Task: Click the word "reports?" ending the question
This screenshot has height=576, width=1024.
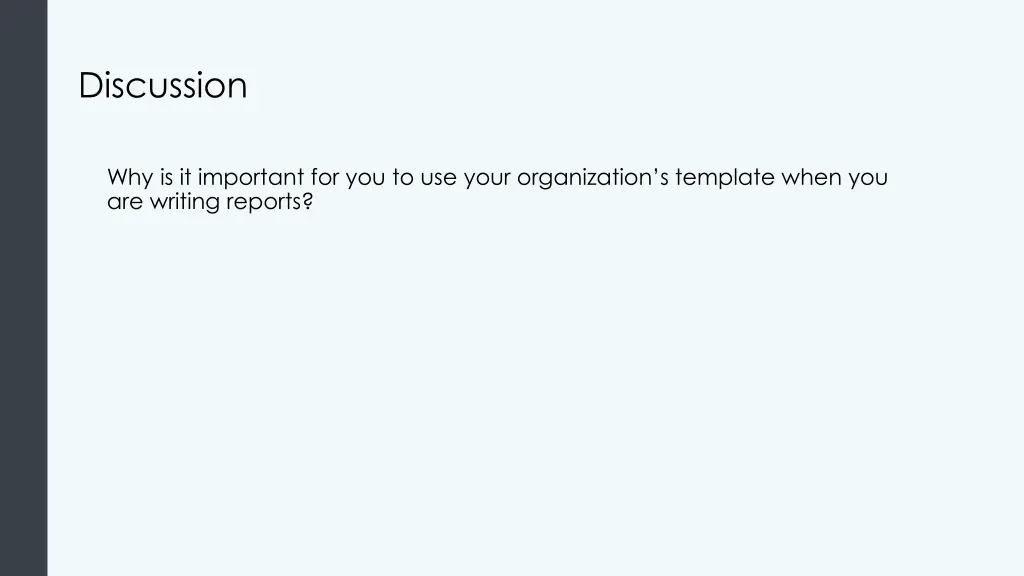Action: click(270, 202)
